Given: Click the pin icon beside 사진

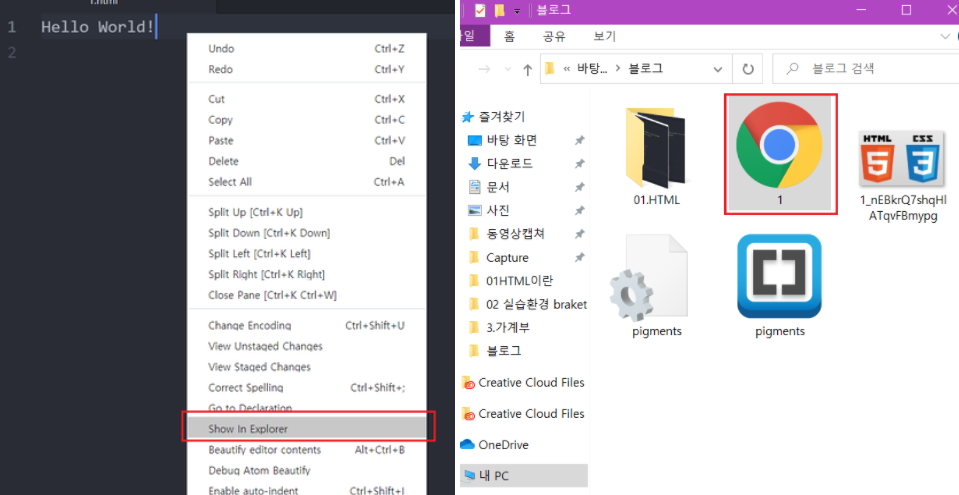Looking at the screenshot, I should coord(579,210).
